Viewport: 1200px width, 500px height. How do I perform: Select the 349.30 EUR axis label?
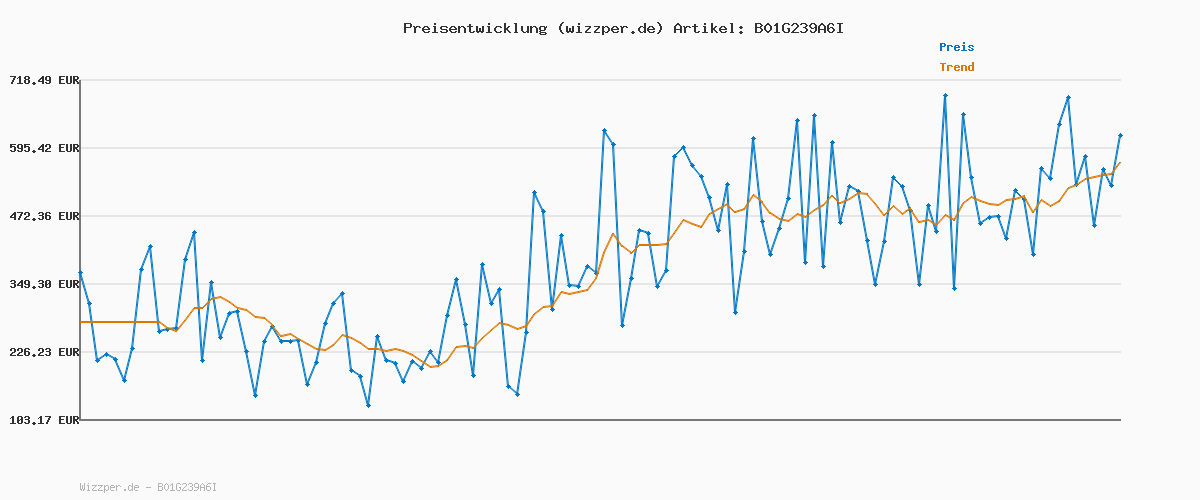pos(43,284)
